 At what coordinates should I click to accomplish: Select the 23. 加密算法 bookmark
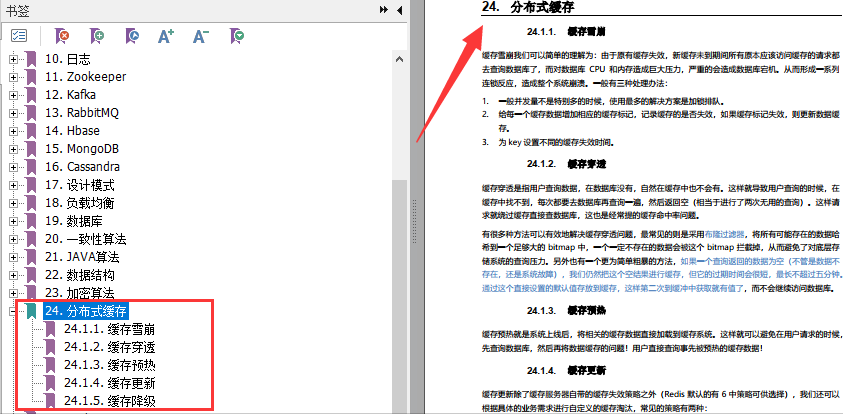[x=80, y=293]
